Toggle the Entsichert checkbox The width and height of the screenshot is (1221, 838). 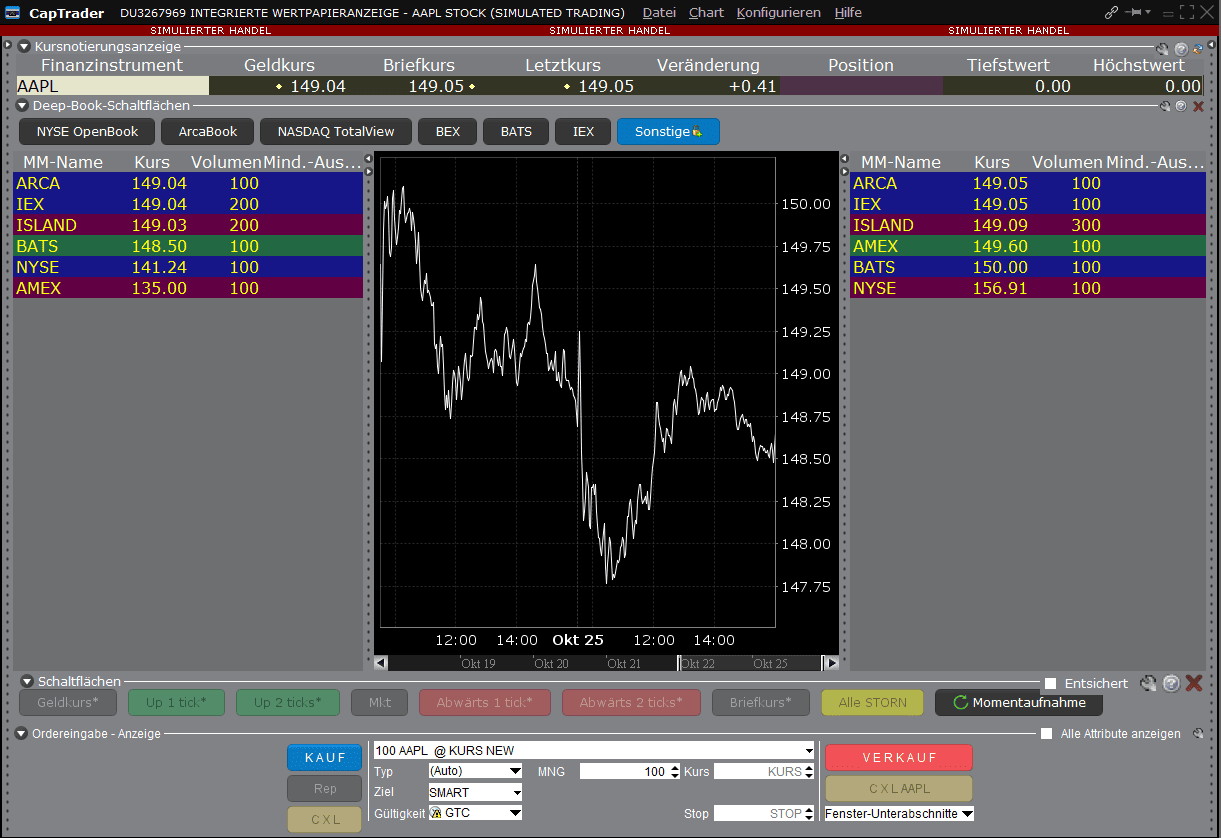click(1050, 683)
